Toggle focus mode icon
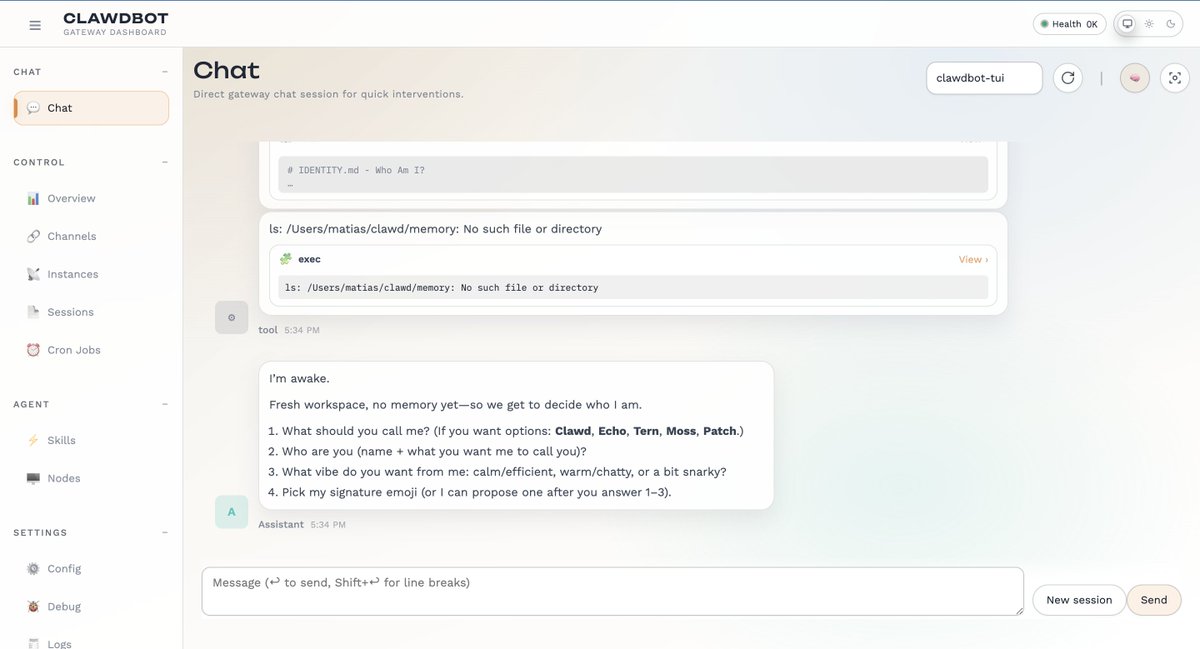Image resolution: width=1200 pixels, height=649 pixels. click(x=1175, y=78)
